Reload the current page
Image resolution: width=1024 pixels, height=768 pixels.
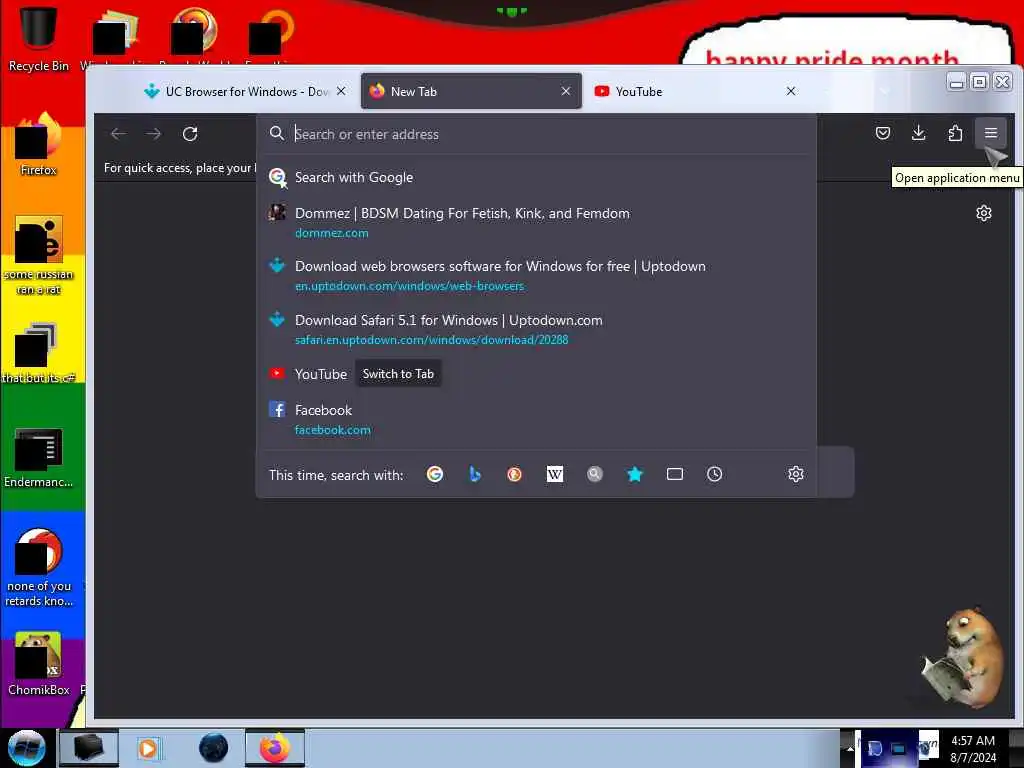pyautogui.click(x=190, y=134)
